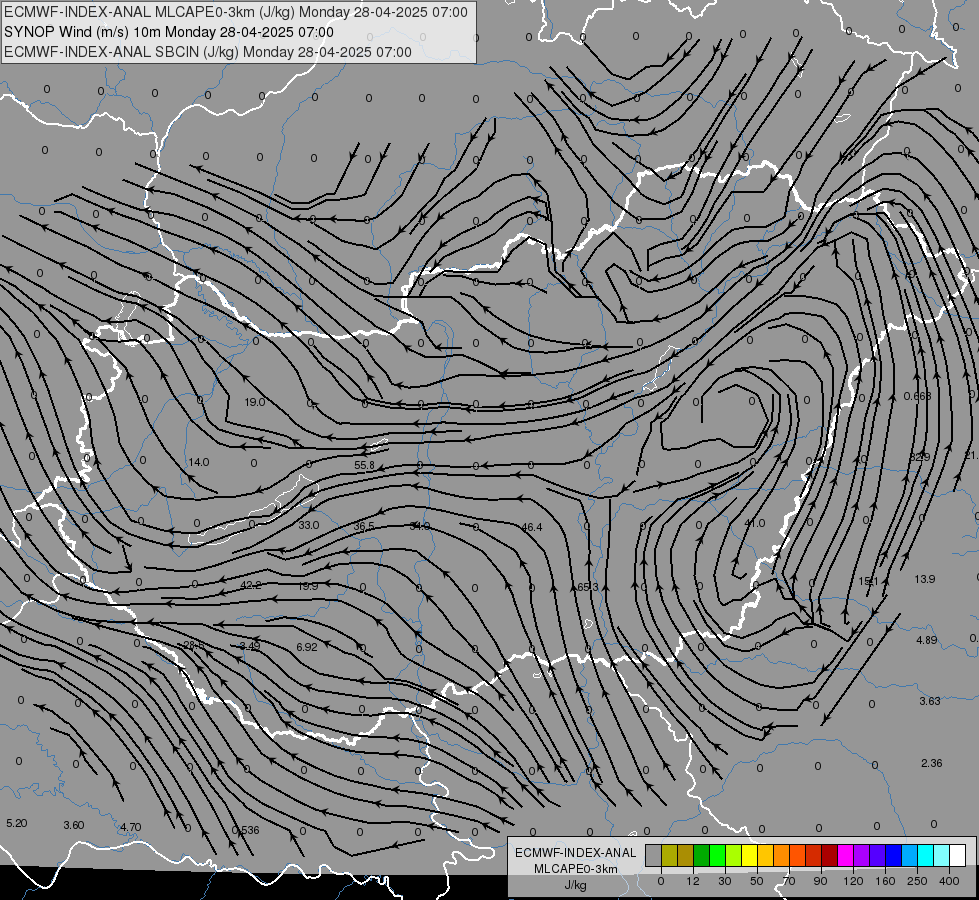
Task: Select the cyan swatch right of 250
Action: click(x=925, y=855)
